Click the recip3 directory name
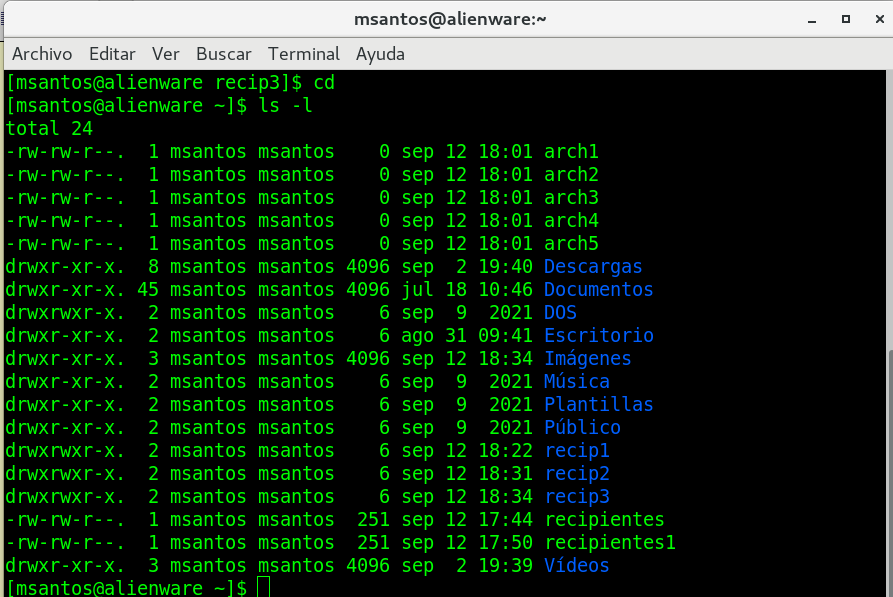This screenshot has width=893, height=597. point(576,497)
